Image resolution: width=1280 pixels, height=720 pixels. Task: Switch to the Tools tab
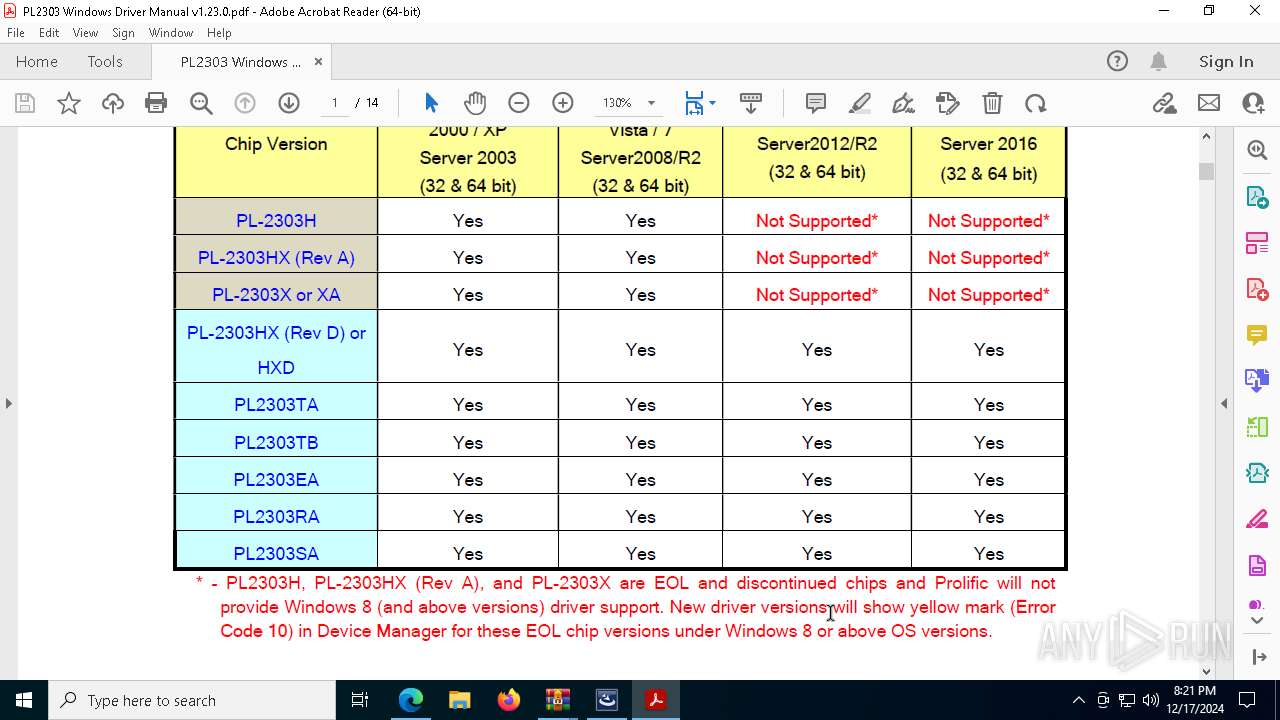105,62
